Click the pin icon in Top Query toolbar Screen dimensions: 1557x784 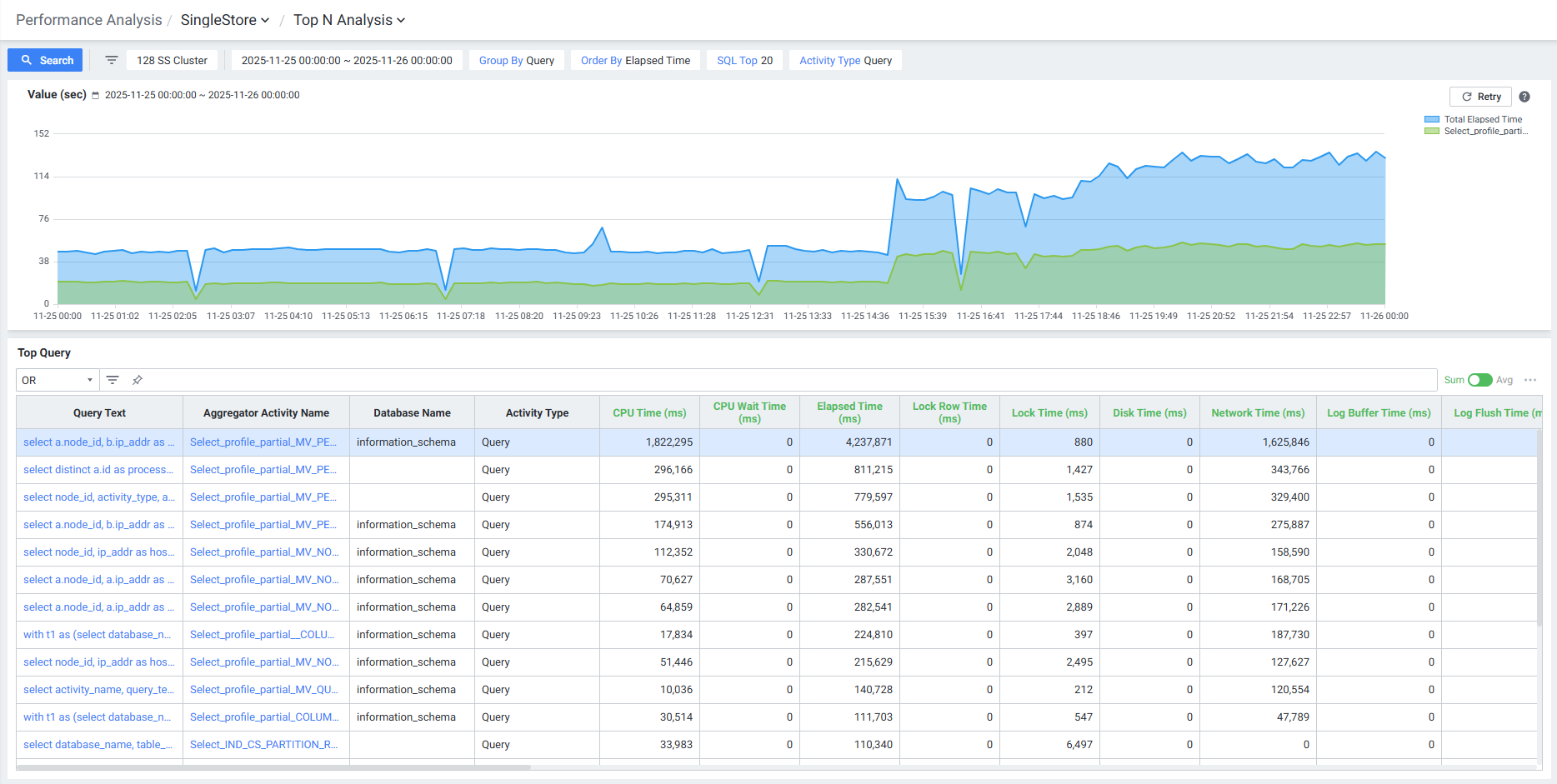[x=138, y=380]
